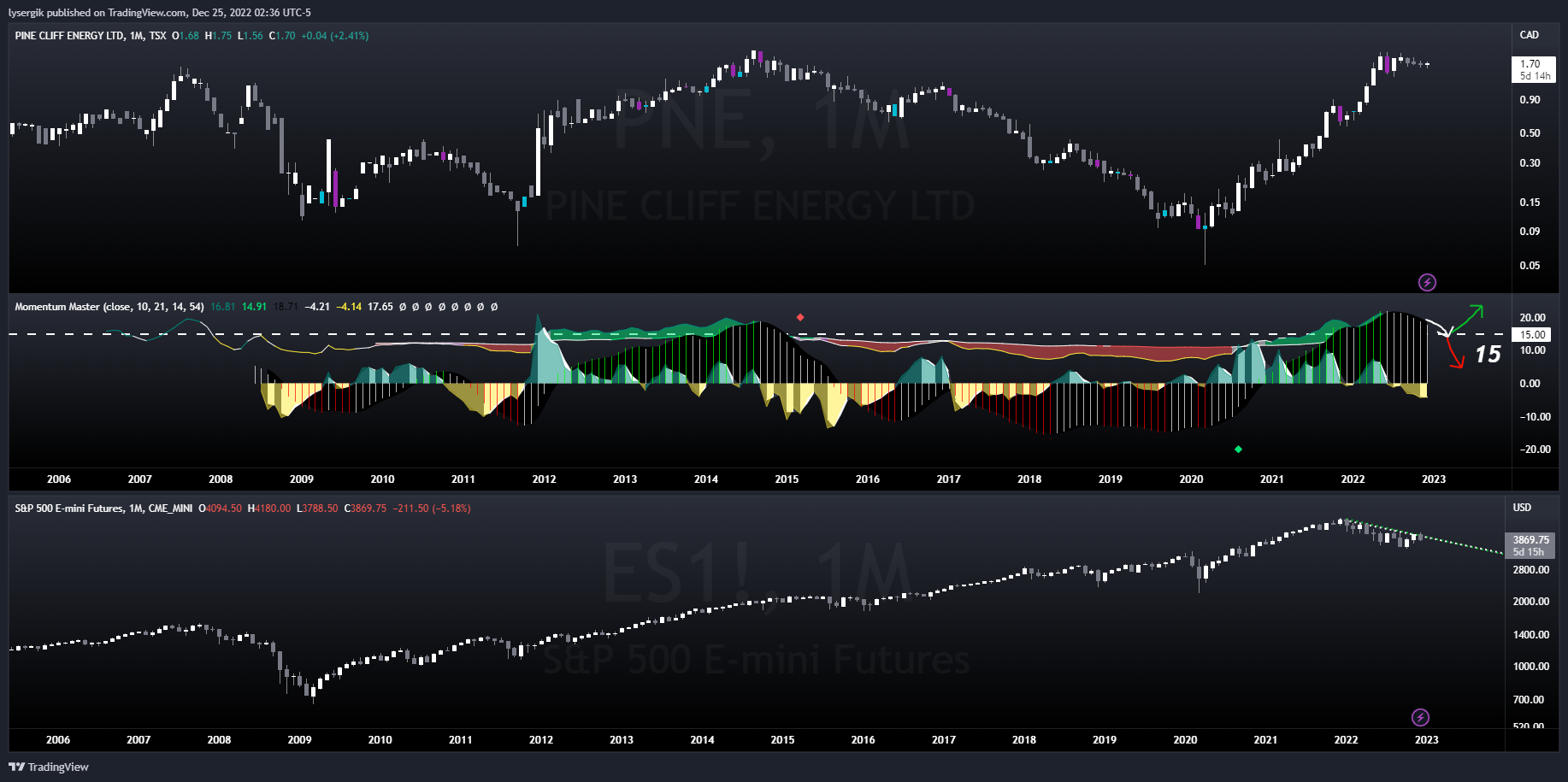Click the Momentum value 14.91
The width and height of the screenshot is (1568, 782).
(254, 307)
